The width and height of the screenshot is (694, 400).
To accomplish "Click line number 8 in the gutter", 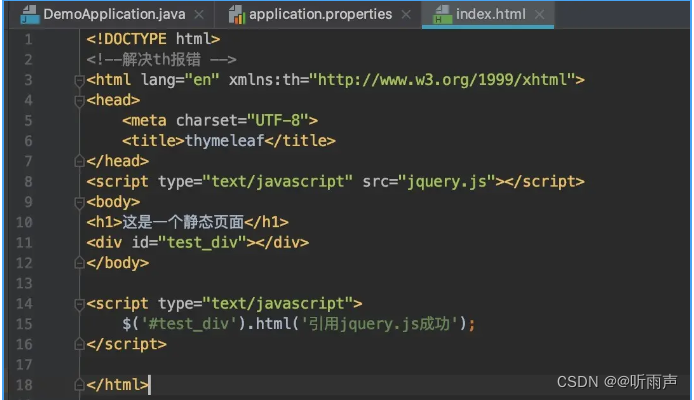I will [x=28, y=181].
